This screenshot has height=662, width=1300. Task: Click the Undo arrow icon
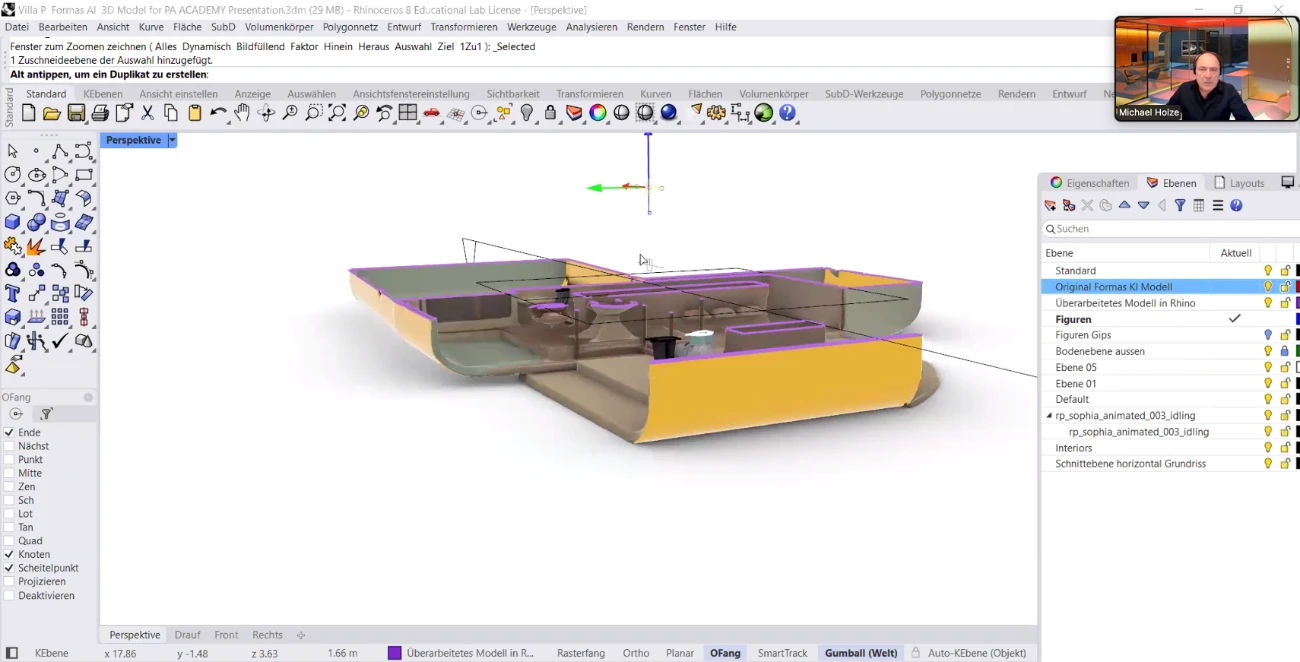[218, 114]
